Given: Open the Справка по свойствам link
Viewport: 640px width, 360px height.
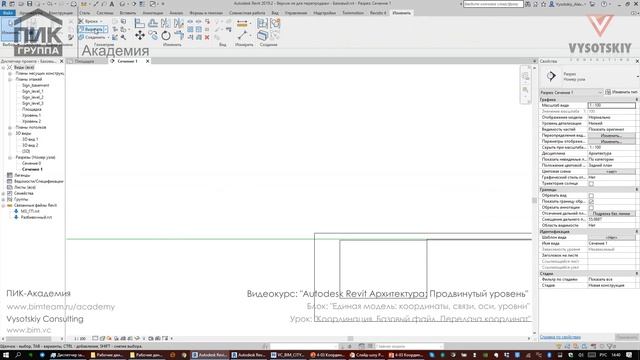Looking at the screenshot, I should coord(560,337).
